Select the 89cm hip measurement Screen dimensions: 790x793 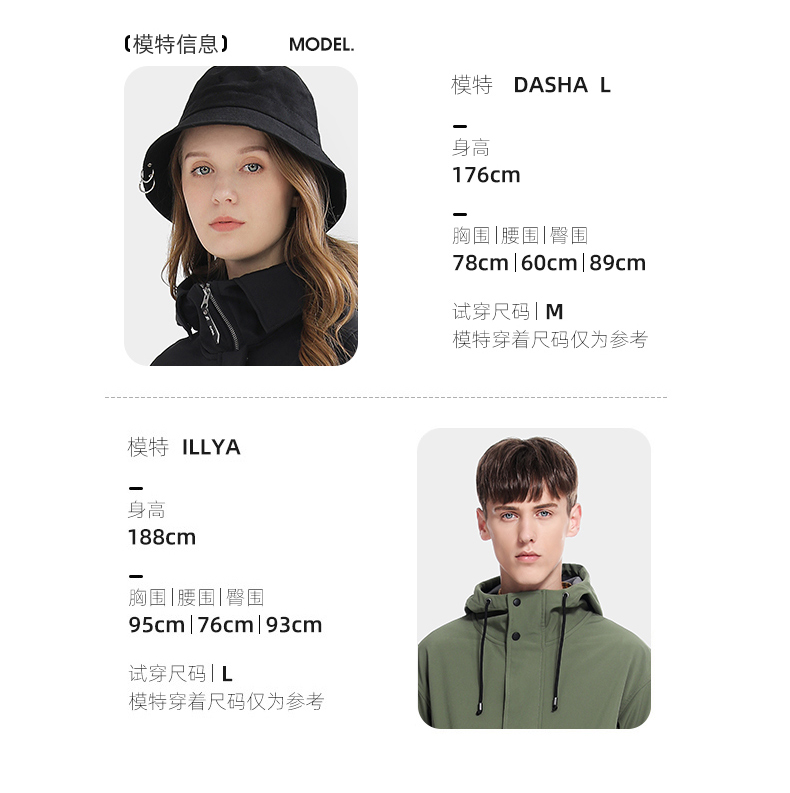tap(618, 263)
